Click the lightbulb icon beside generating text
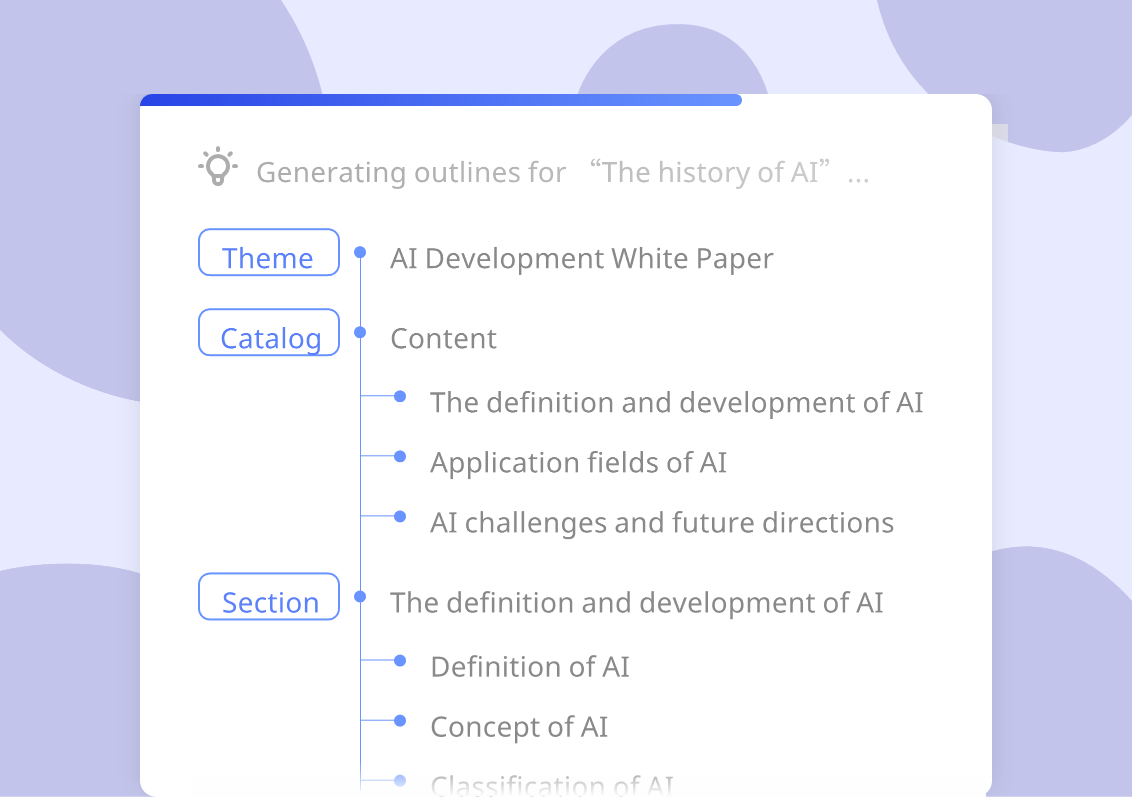Screen dimensions: 1132x797 [218, 167]
